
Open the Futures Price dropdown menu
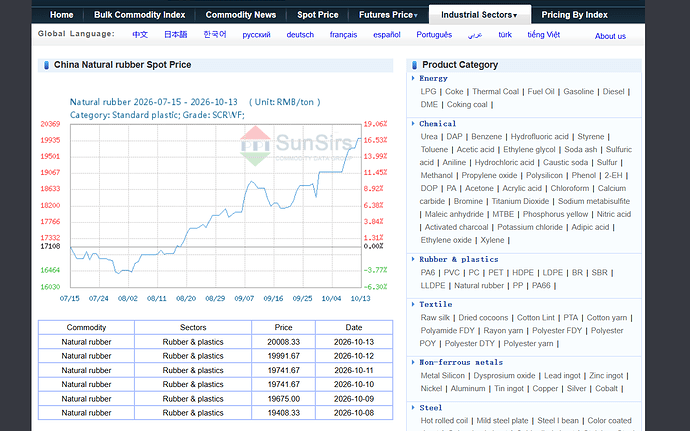pyautogui.click(x=388, y=15)
